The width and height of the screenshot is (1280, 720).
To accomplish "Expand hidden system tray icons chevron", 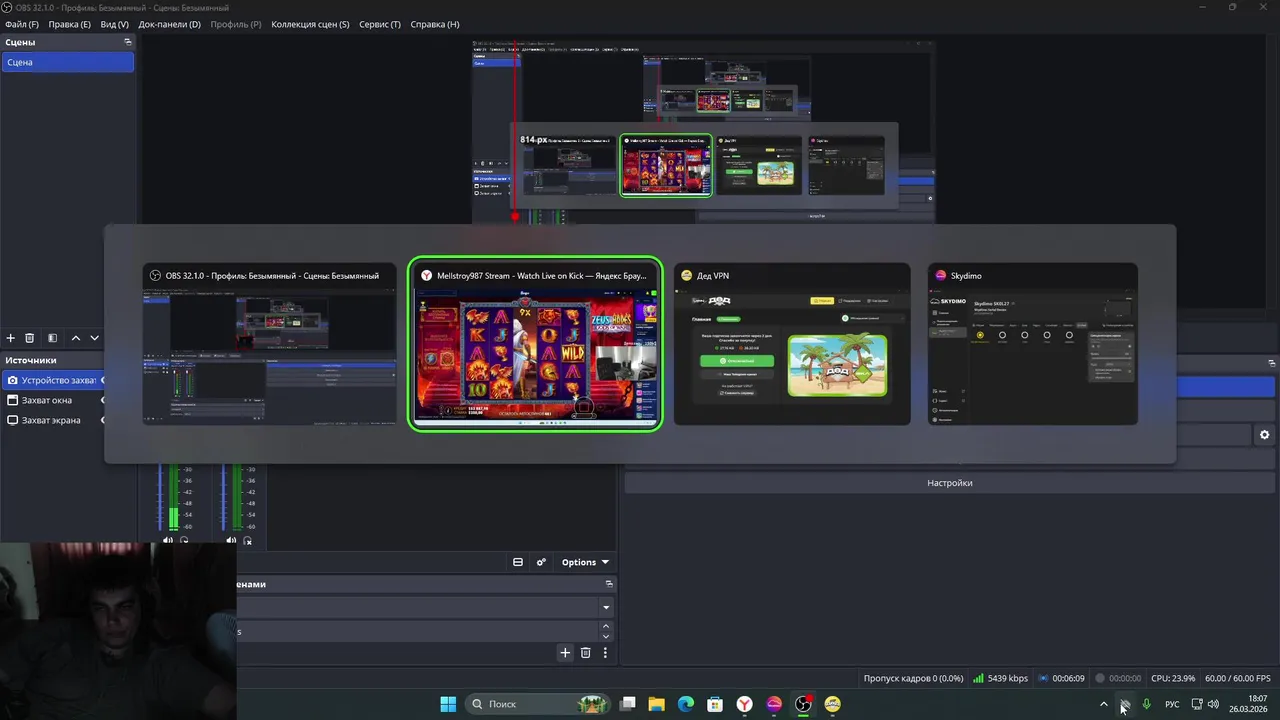I will [1104, 704].
